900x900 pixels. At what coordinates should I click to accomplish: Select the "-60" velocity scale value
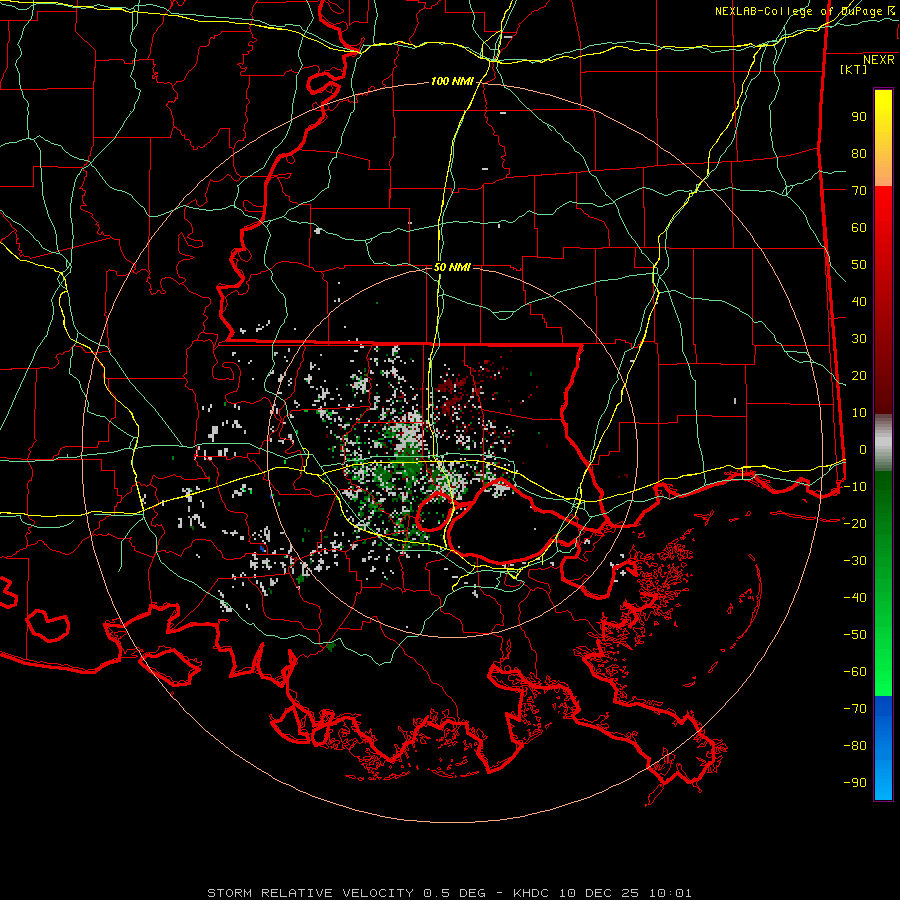pos(855,672)
